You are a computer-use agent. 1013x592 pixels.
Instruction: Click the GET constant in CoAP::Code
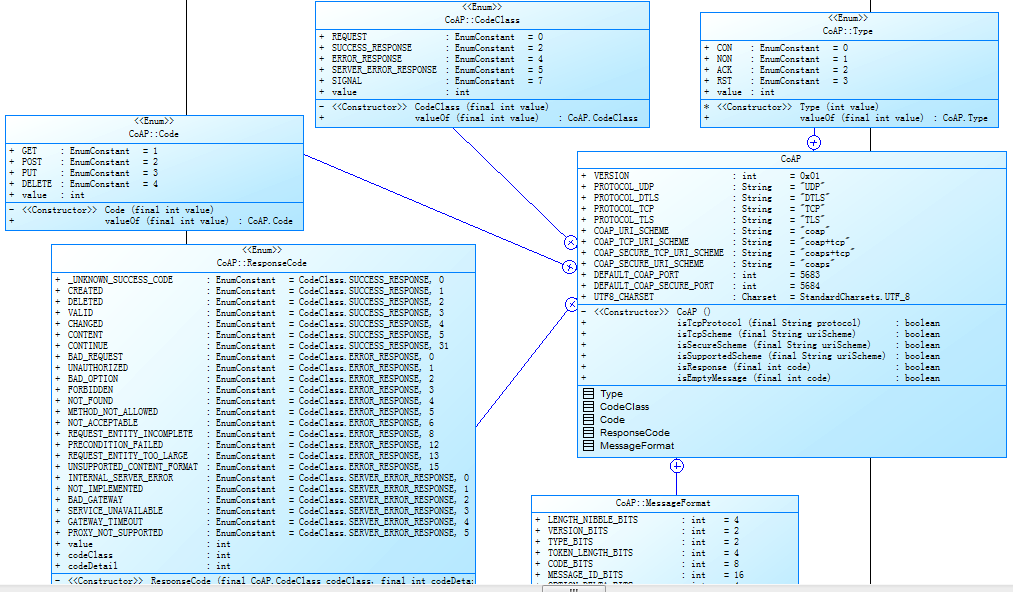[83, 151]
